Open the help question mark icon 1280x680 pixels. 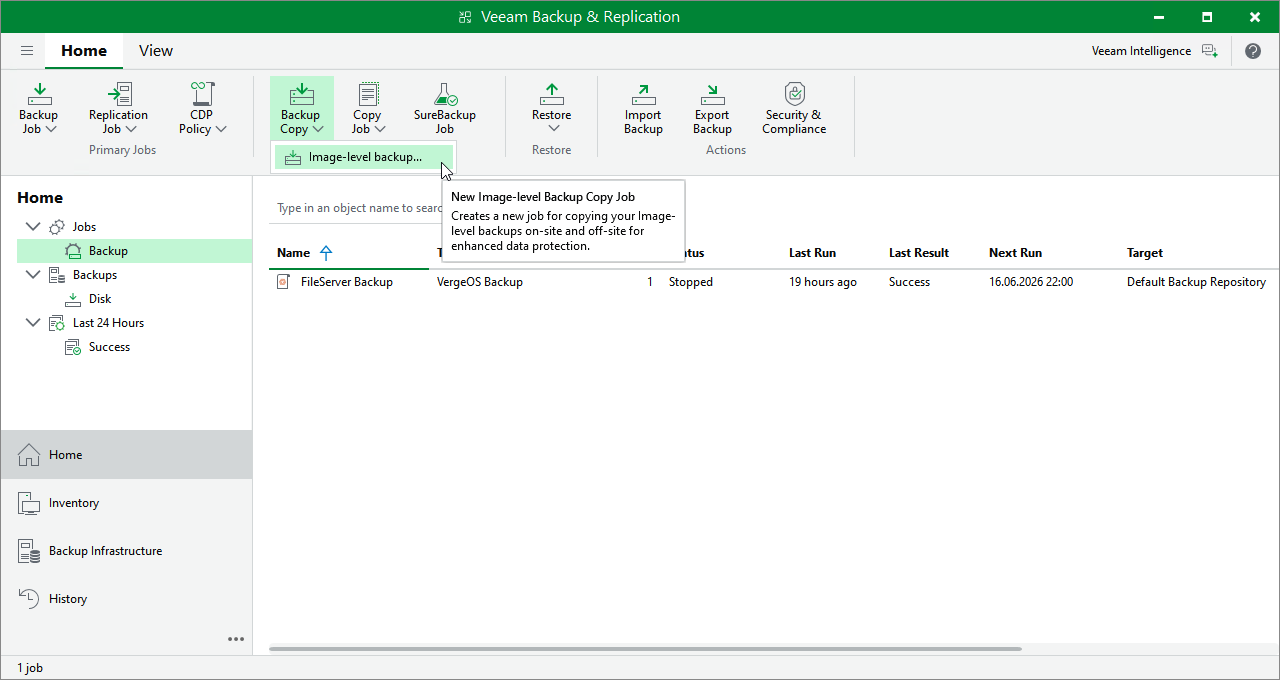point(1253,51)
